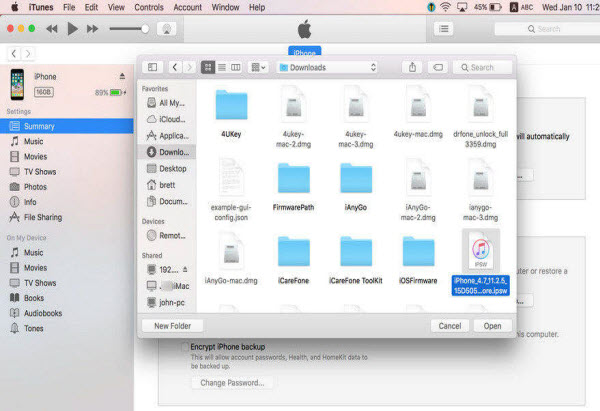Open the Downloads location dropdown
The height and width of the screenshot is (411, 600).
[328, 67]
